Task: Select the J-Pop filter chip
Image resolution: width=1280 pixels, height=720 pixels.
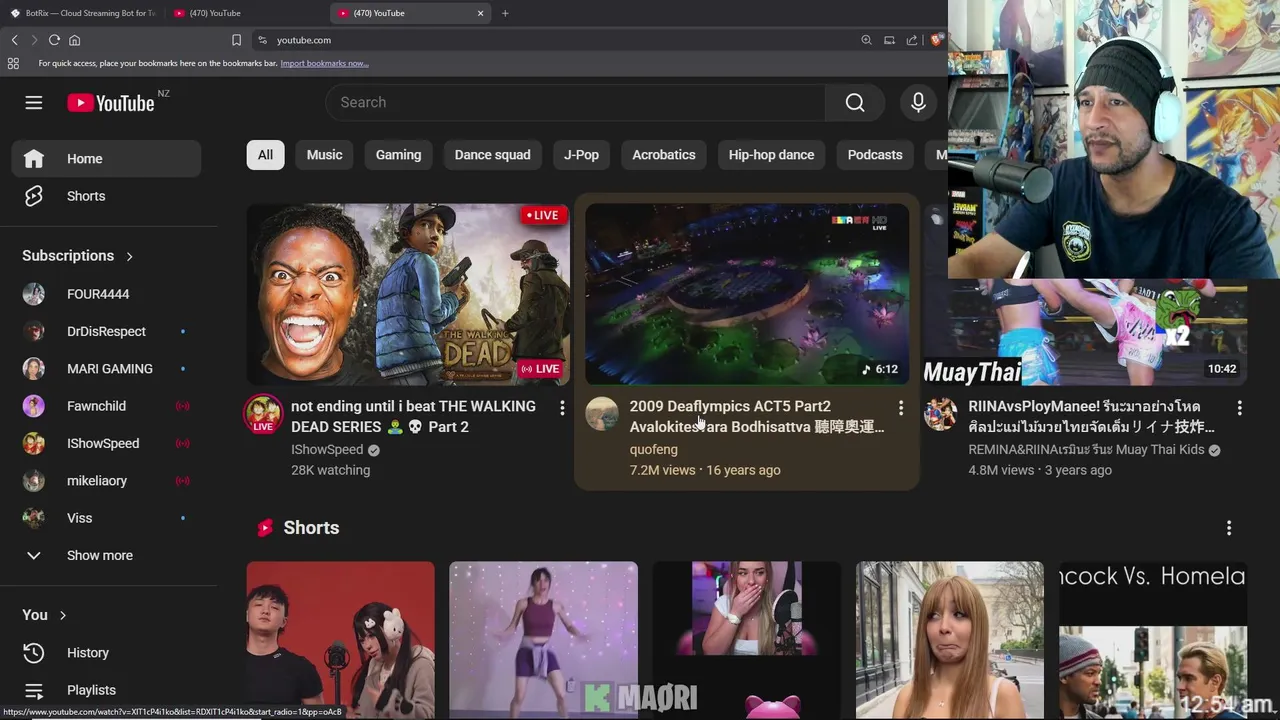Action: (581, 155)
